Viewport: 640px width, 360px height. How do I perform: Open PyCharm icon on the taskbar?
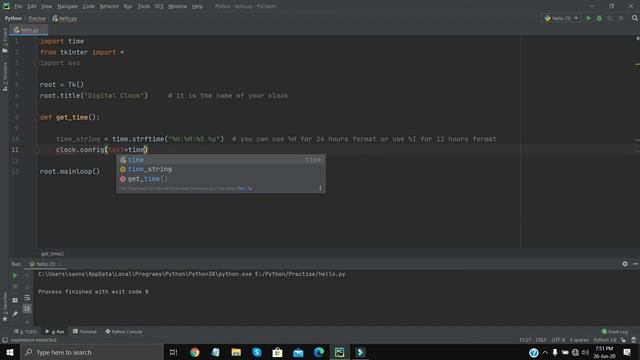coord(340,352)
